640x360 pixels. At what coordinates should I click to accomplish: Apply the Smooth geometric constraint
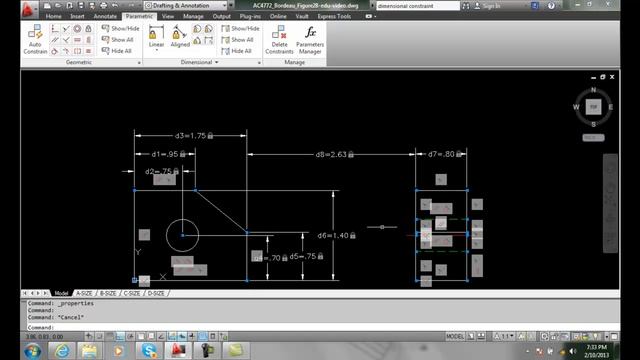[x=66, y=51]
